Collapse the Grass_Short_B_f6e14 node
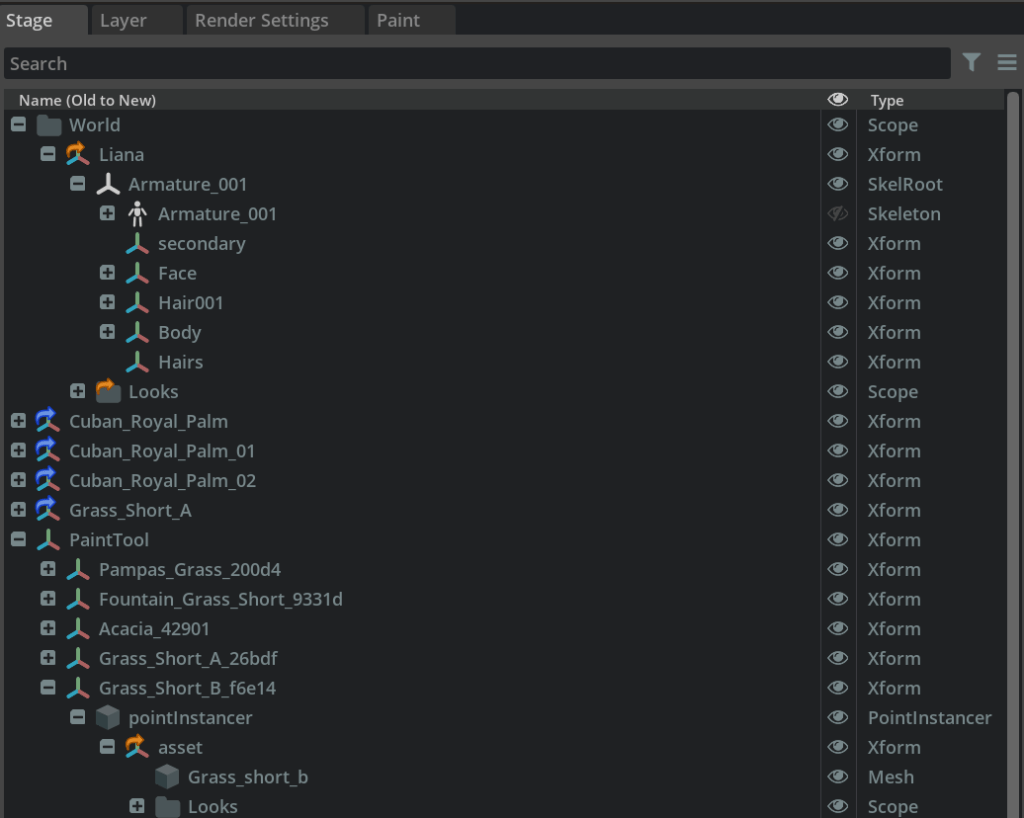Image resolution: width=1024 pixels, height=818 pixels. [48, 688]
